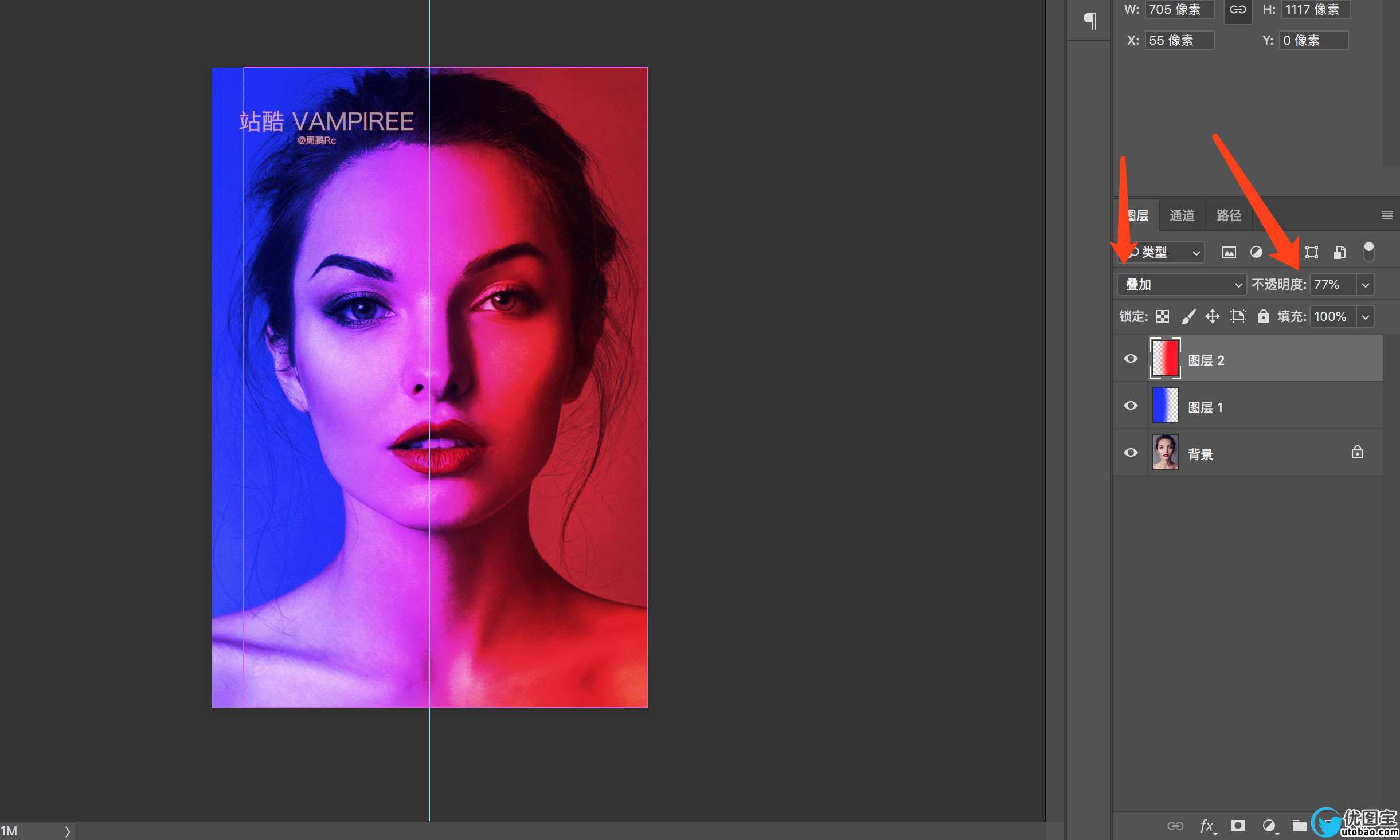Click lock image pixels brush icon
Screen dimensions: 1400x840
click(1188, 316)
